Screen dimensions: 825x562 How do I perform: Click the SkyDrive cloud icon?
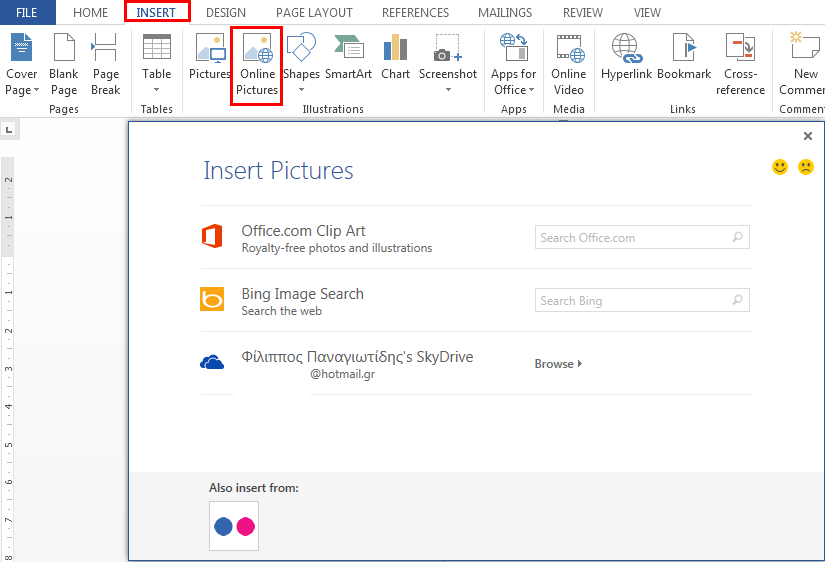coord(212,362)
